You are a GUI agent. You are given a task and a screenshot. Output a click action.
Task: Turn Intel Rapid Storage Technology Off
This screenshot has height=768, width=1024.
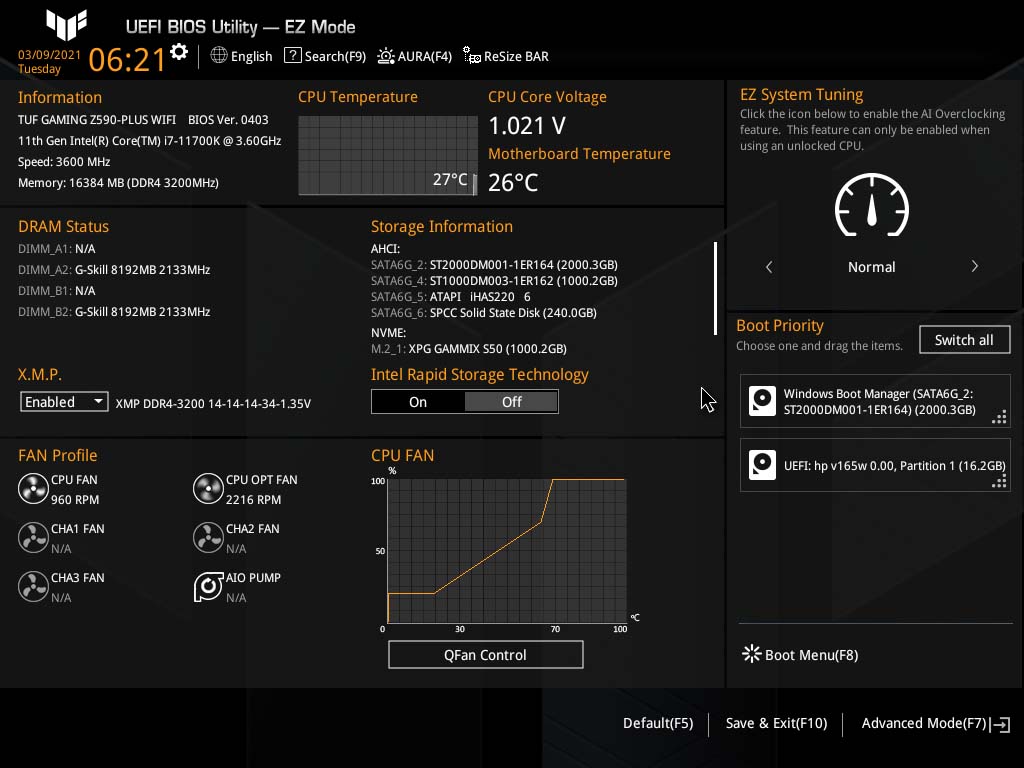[x=511, y=402]
